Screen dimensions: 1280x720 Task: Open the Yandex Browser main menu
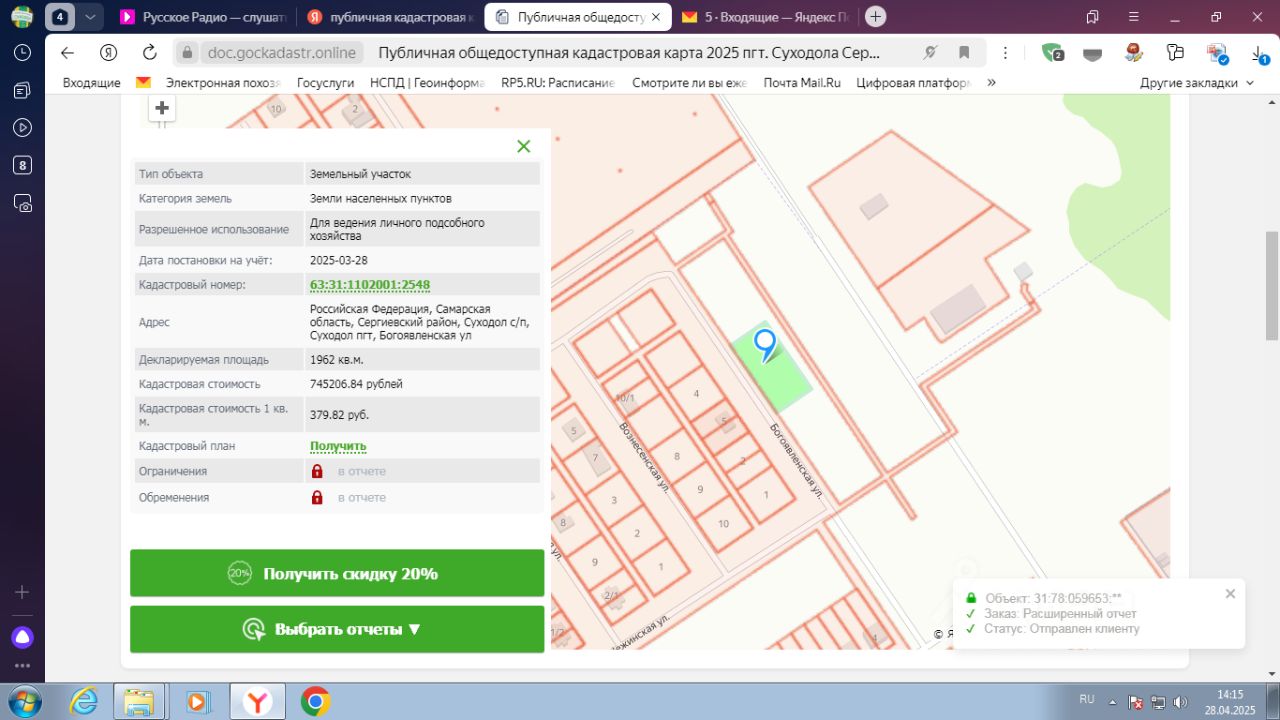(1135, 17)
